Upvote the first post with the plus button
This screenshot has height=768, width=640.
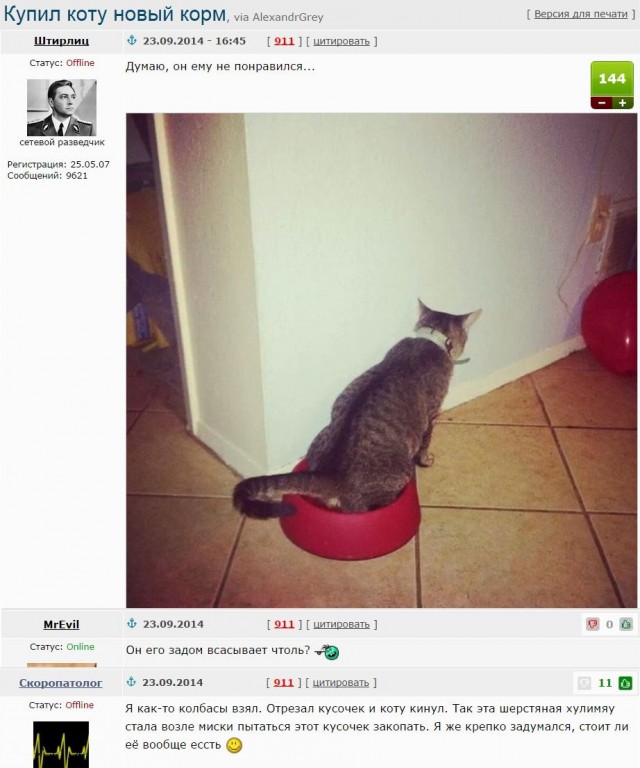click(x=623, y=103)
